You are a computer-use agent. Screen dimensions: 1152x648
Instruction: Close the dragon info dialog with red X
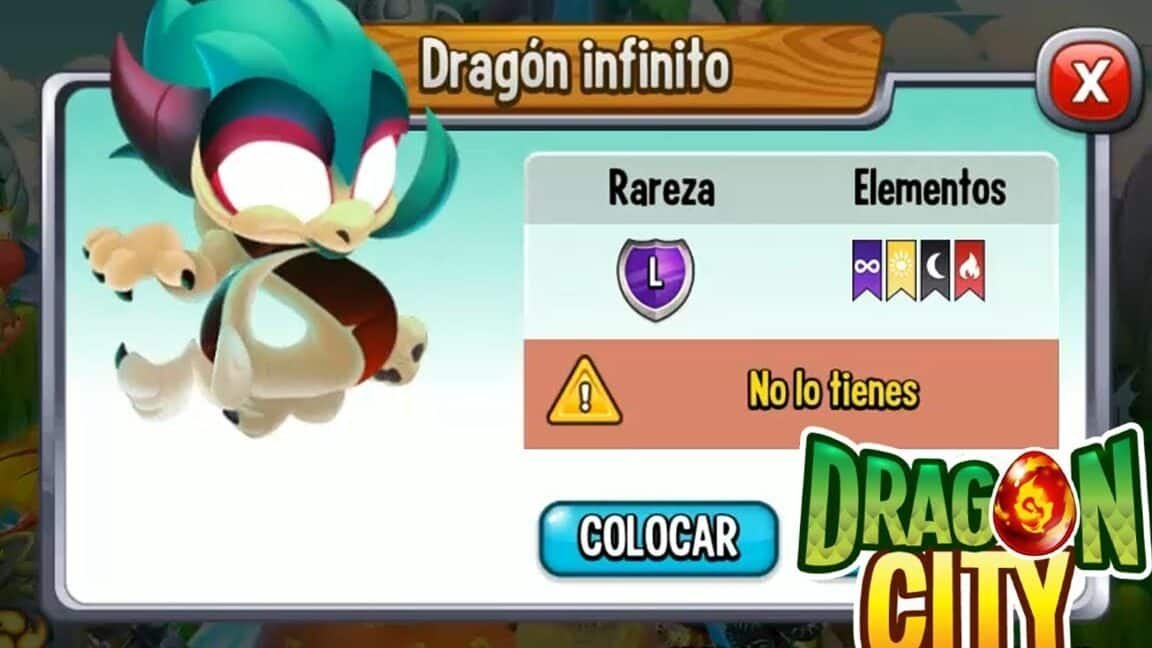pos(1090,79)
